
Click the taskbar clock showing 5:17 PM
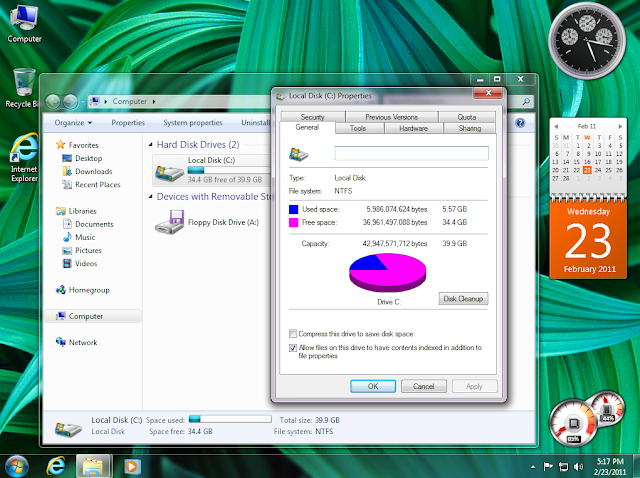(x=610, y=466)
